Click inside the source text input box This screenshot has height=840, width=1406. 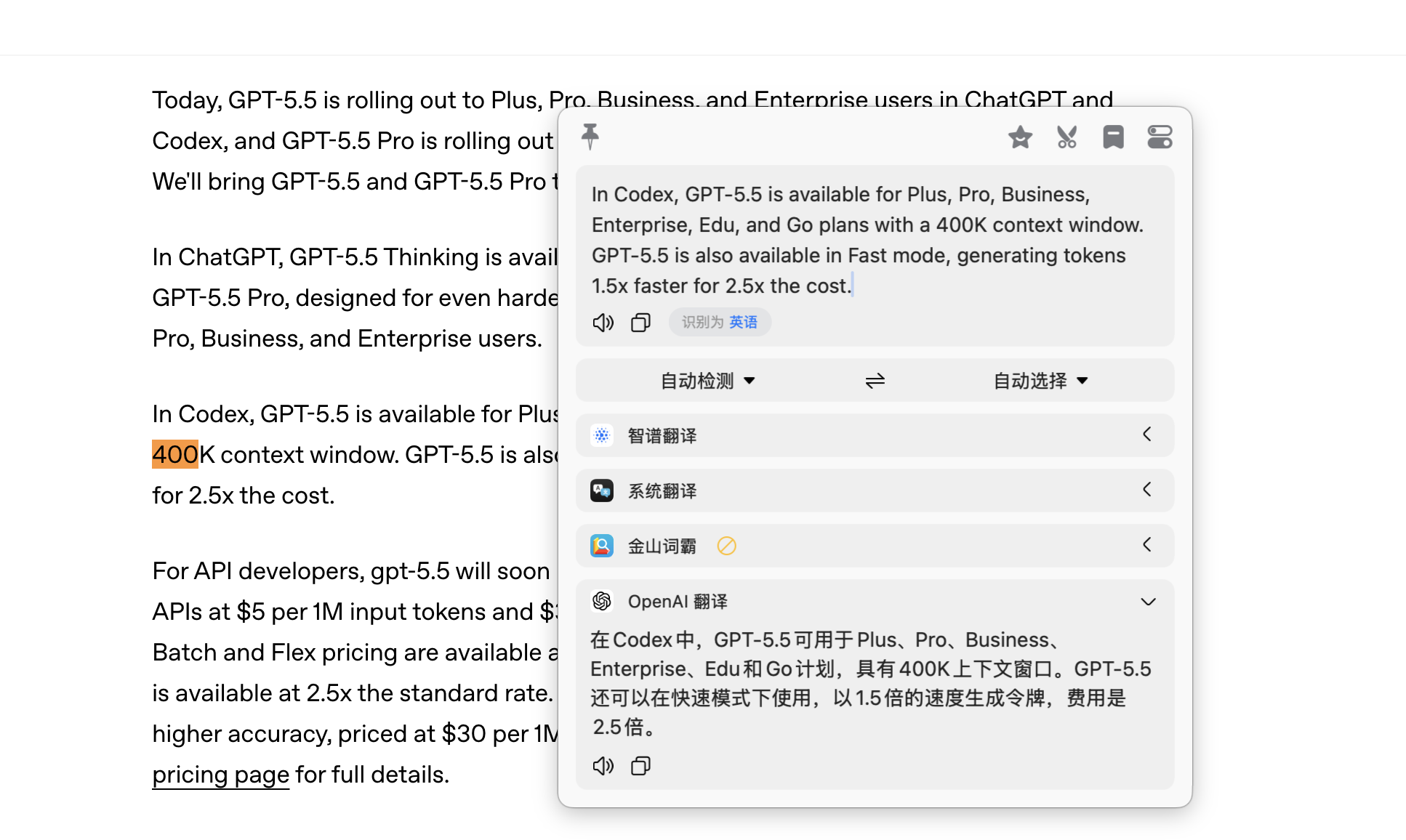point(875,240)
